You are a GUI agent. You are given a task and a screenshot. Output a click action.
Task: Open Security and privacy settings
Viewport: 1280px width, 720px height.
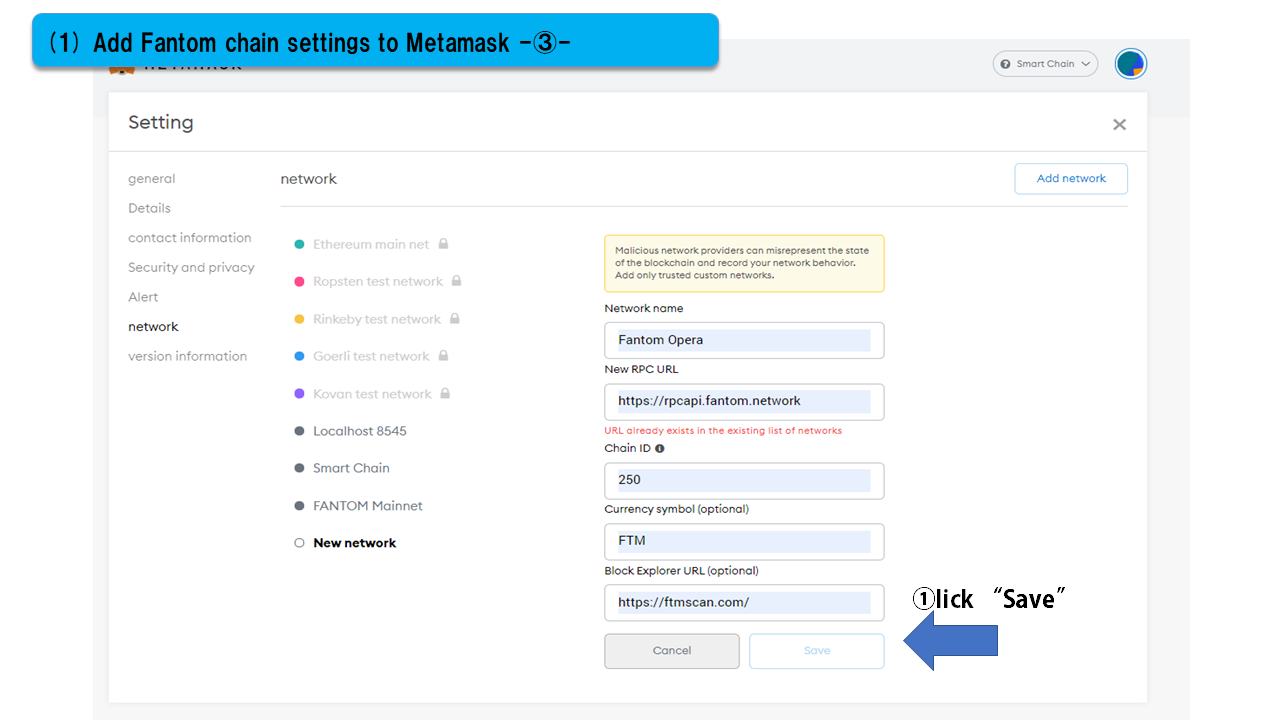coord(191,267)
